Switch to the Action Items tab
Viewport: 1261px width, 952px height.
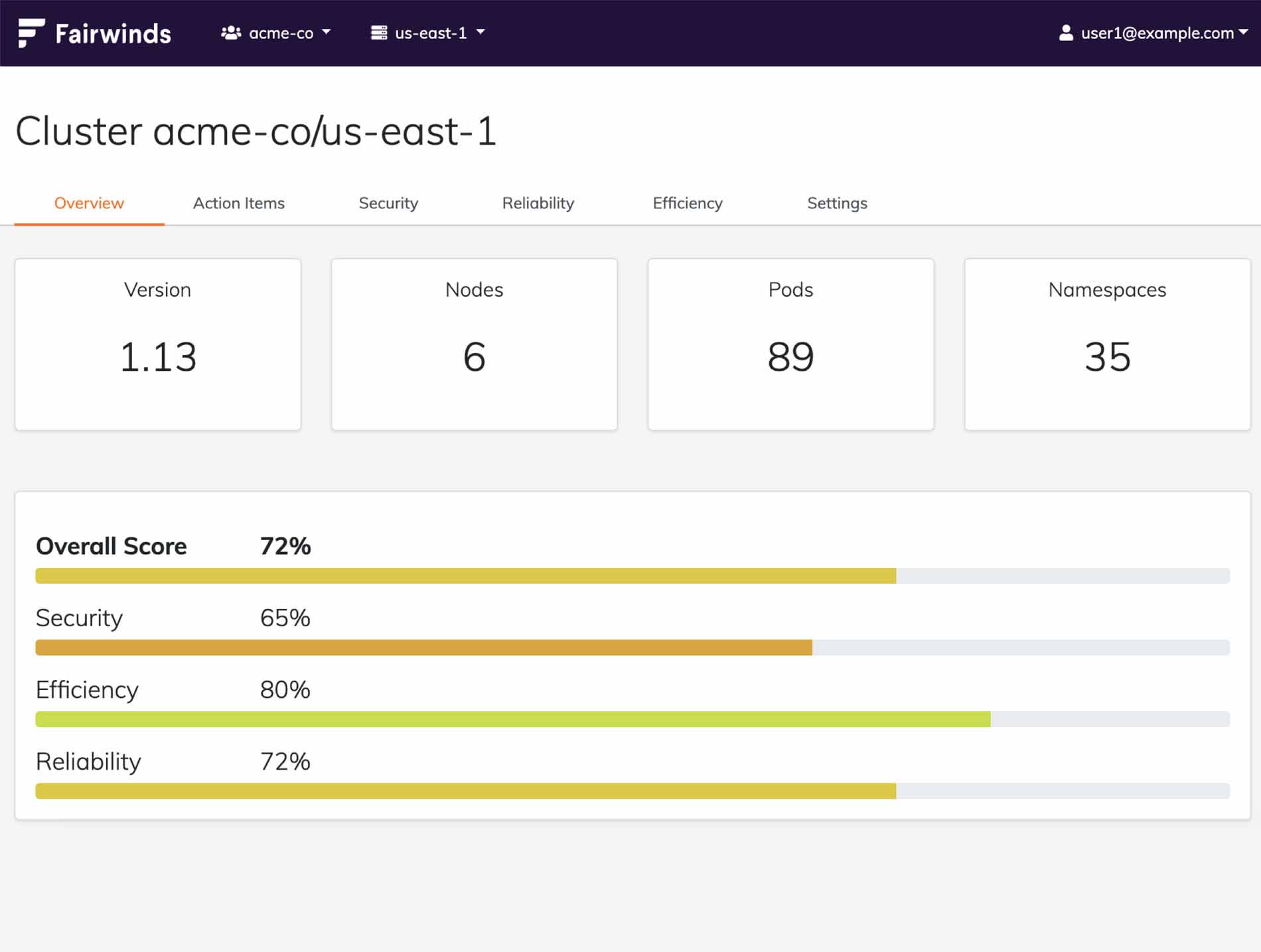[x=239, y=203]
